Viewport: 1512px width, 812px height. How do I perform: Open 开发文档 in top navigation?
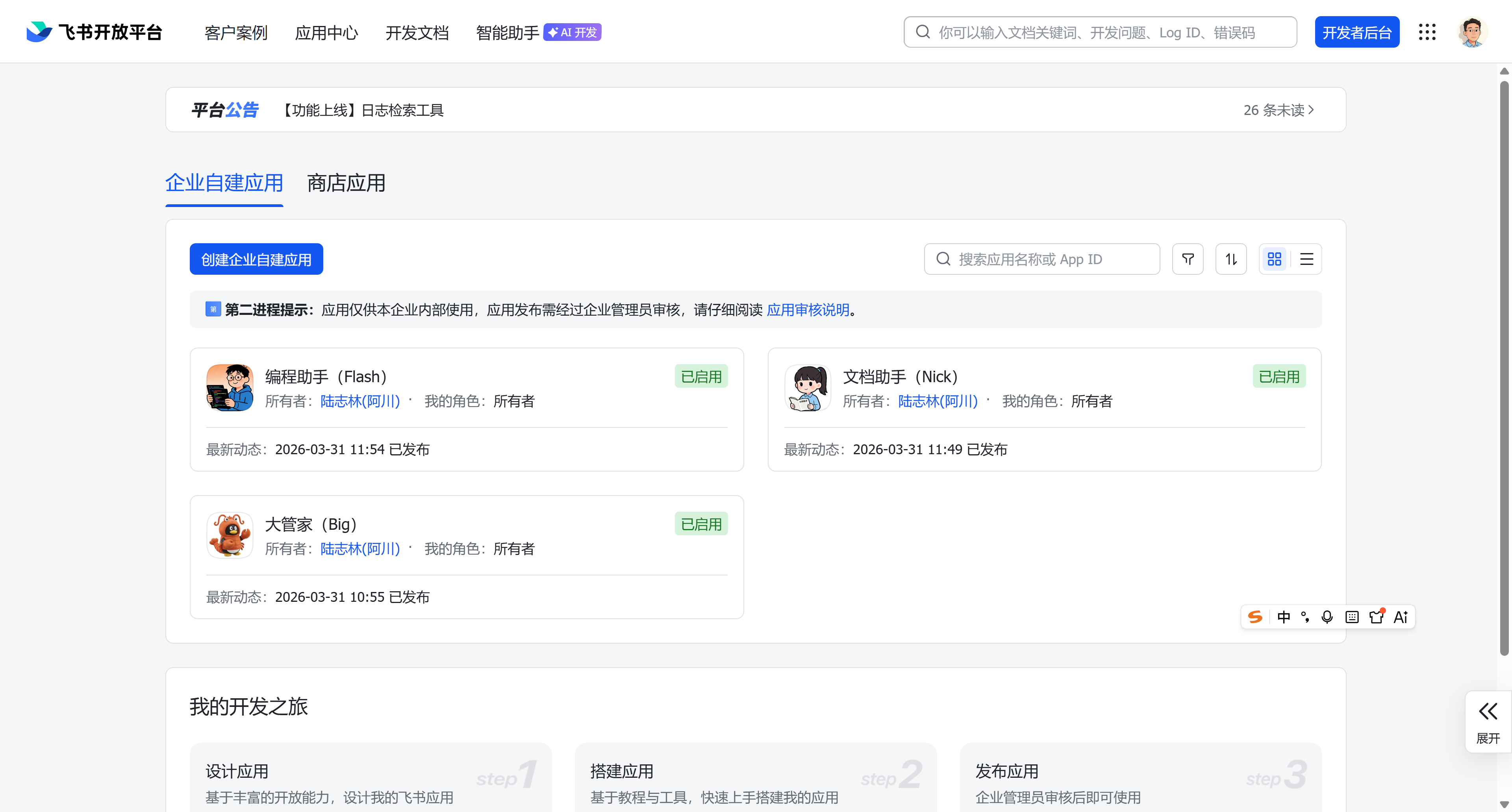[x=417, y=32]
